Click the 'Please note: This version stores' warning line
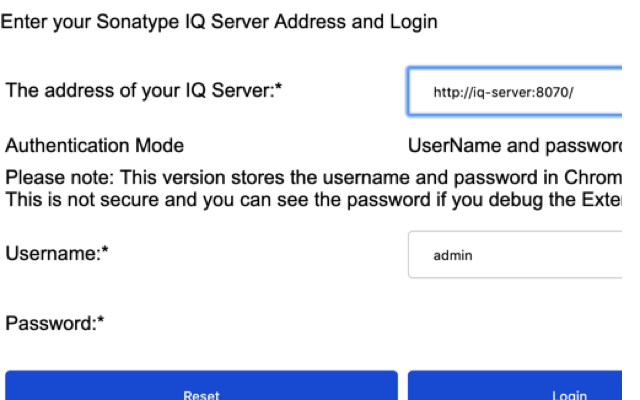The image size is (640, 400). 313,178
